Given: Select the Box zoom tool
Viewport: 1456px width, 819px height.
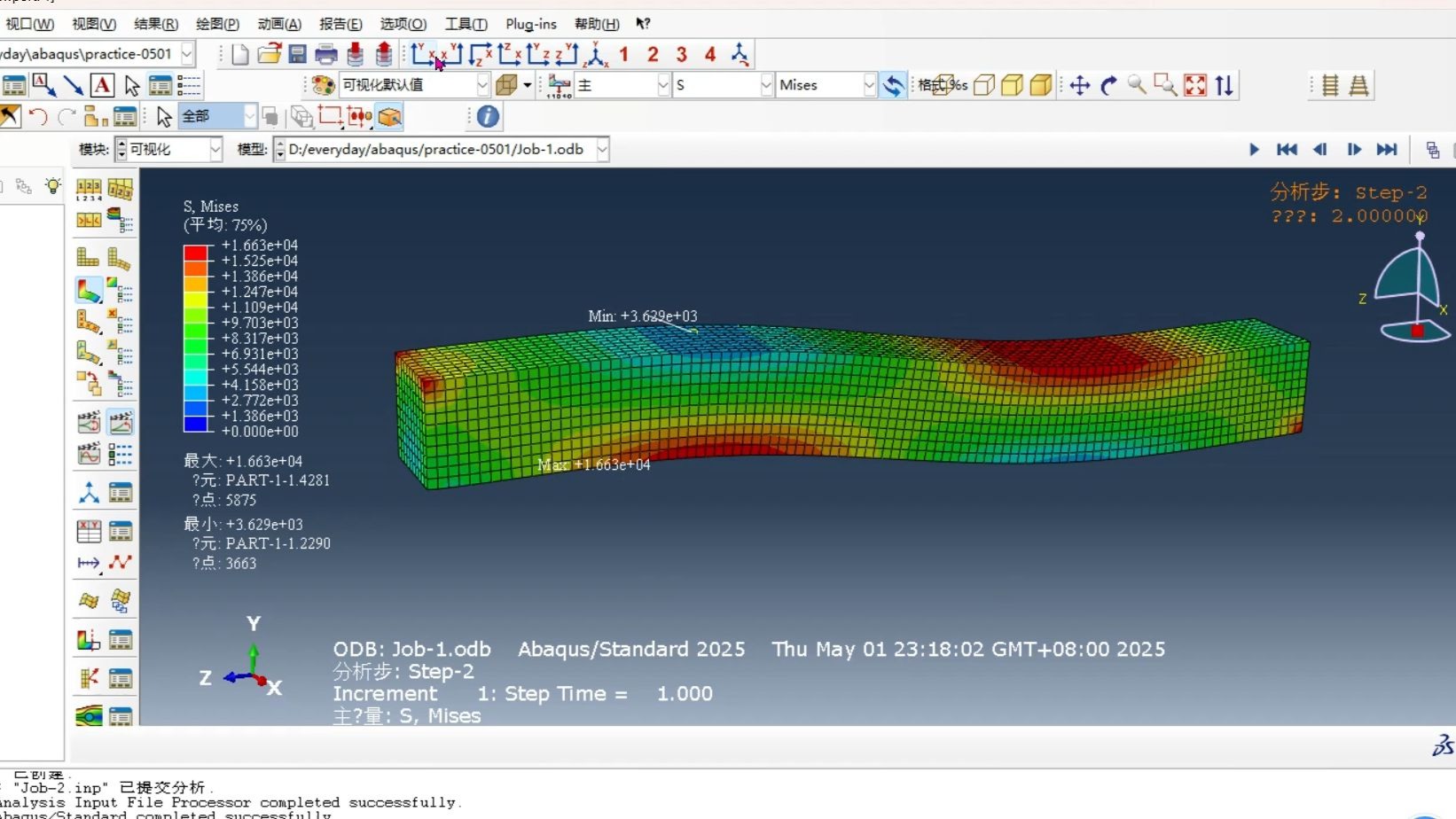Looking at the screenshot, I should pyautogui.click(x=1166, y=85).
